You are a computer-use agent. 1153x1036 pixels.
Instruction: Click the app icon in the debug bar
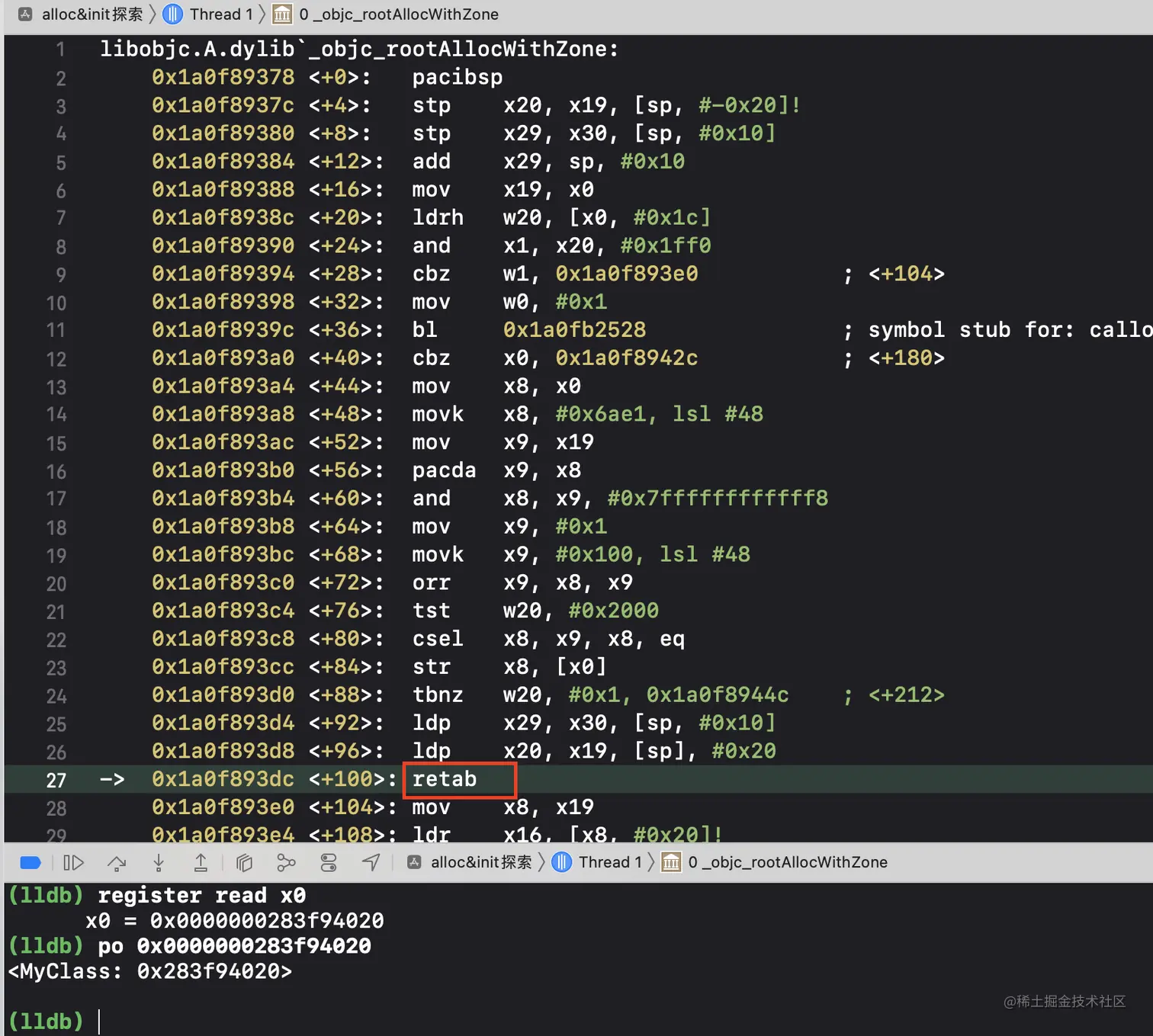(415, 862)
